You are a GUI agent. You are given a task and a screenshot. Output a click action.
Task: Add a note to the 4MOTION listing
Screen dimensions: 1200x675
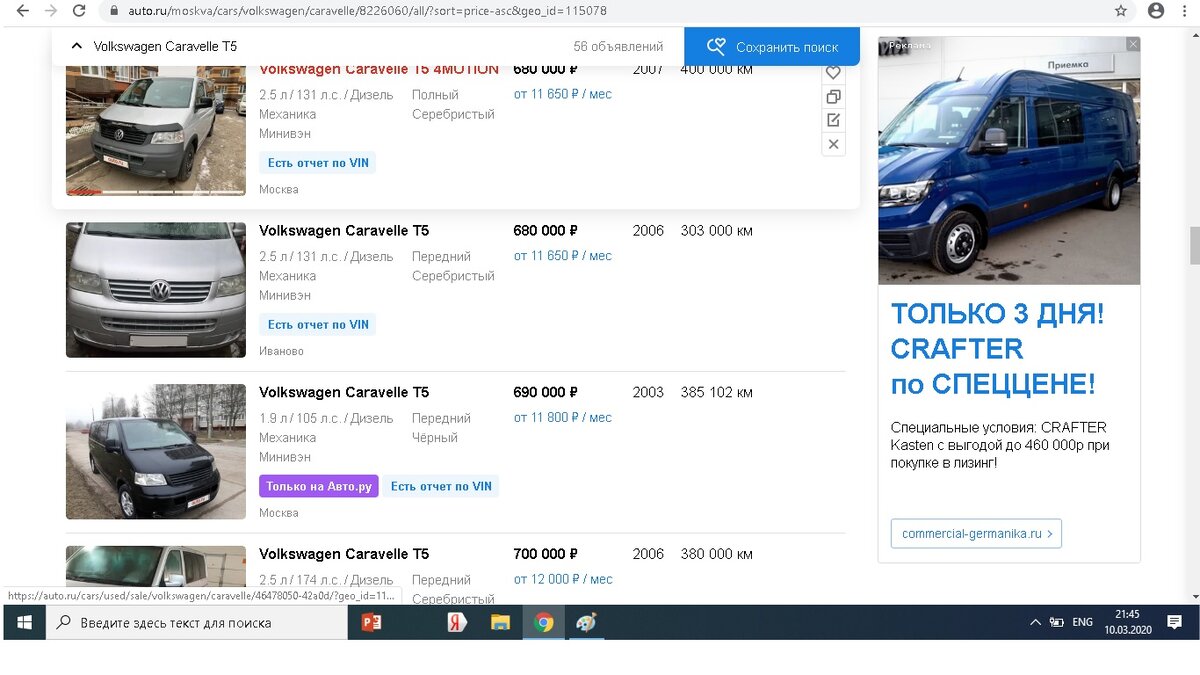833,120
